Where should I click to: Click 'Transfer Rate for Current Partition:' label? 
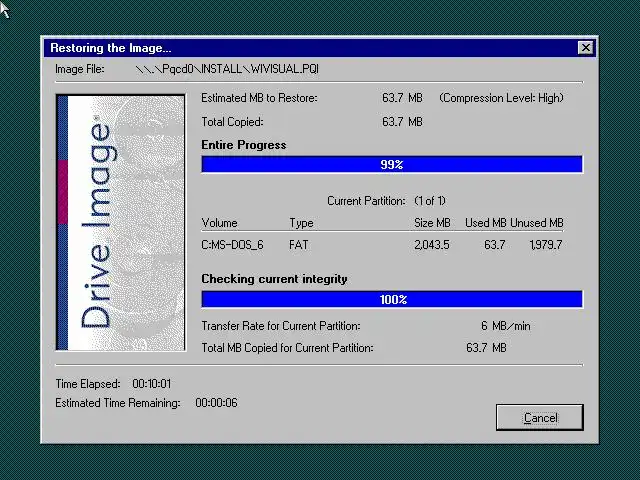(281, 326)
